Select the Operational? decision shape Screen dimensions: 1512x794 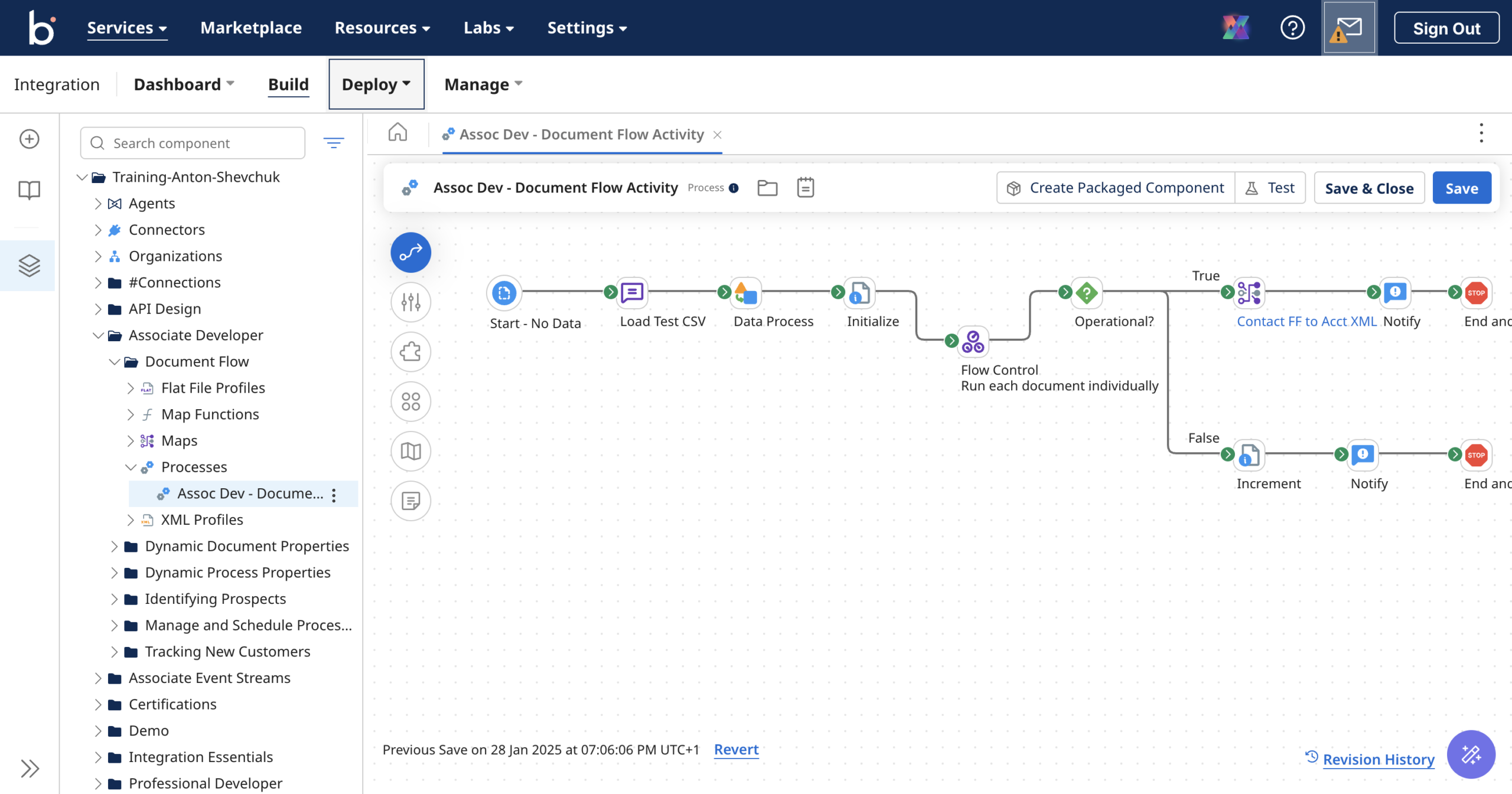[1086, 293]
